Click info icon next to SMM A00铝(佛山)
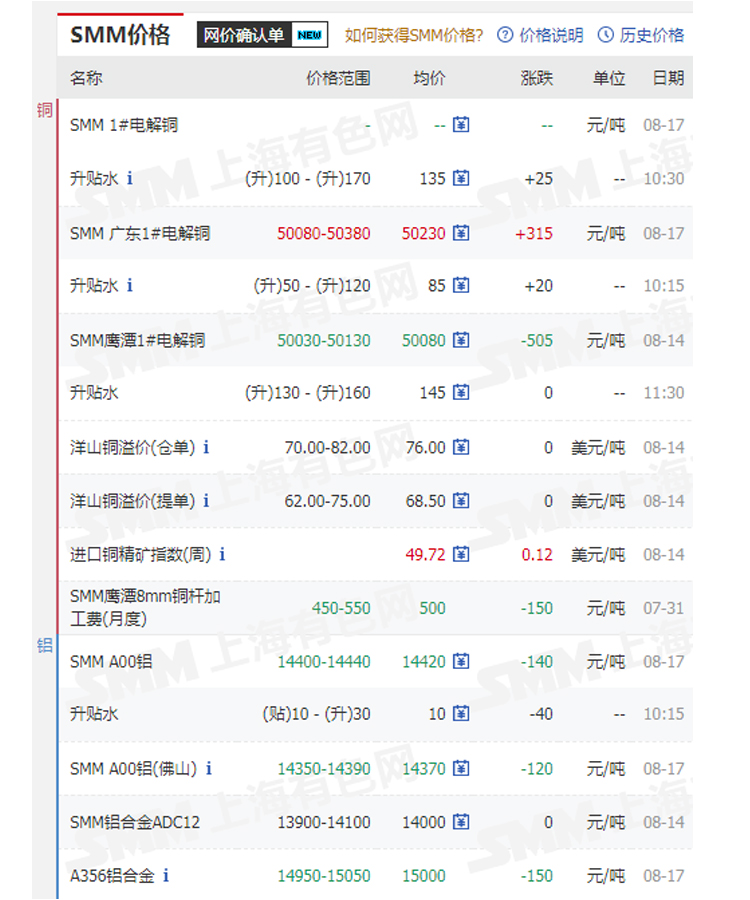 (x=209, y=769)
